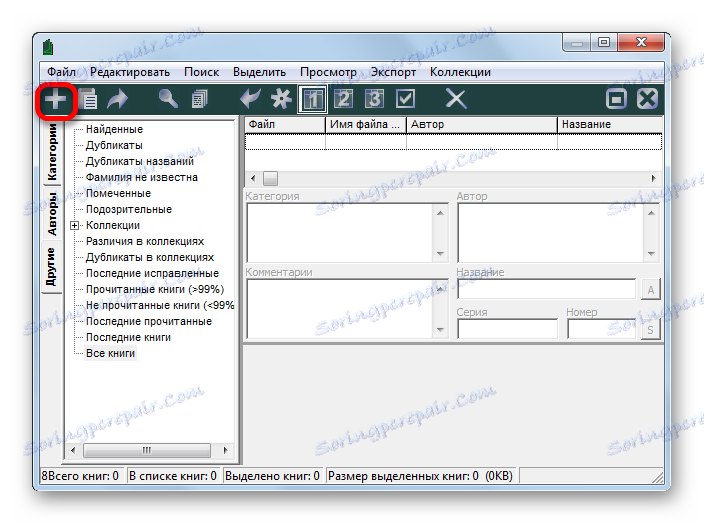Expand the Коллекции tree node
This screenshot has height=524, width=704.
click(75, 225)
